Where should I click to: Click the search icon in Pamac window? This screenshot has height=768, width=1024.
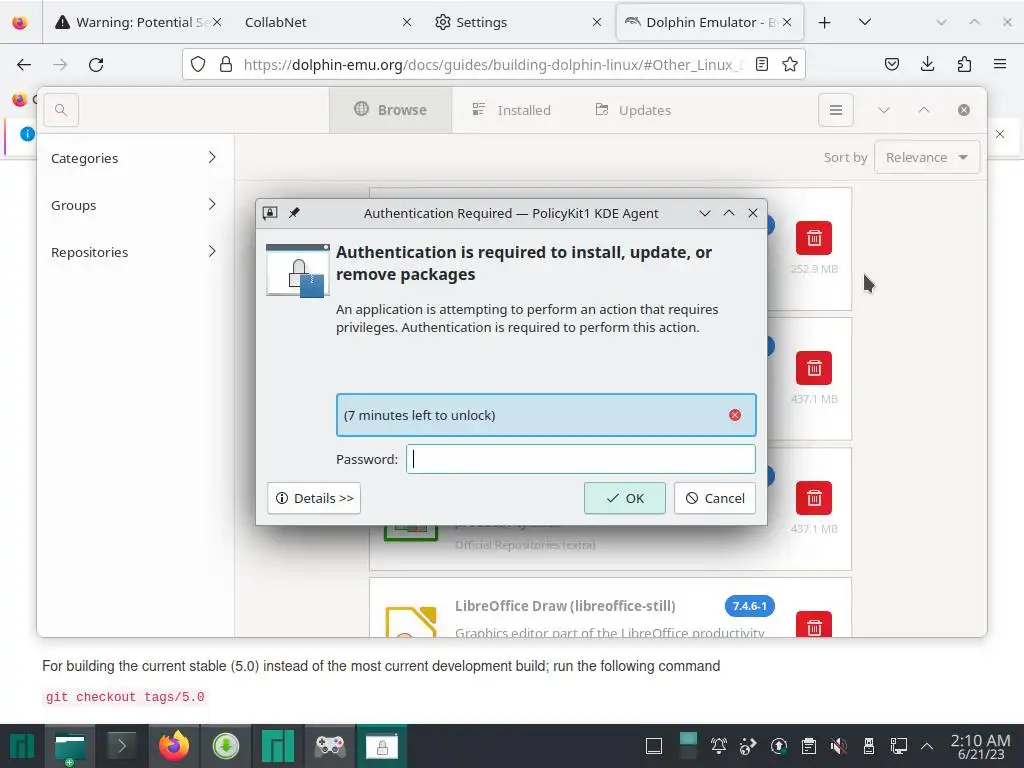pos(61,110)
